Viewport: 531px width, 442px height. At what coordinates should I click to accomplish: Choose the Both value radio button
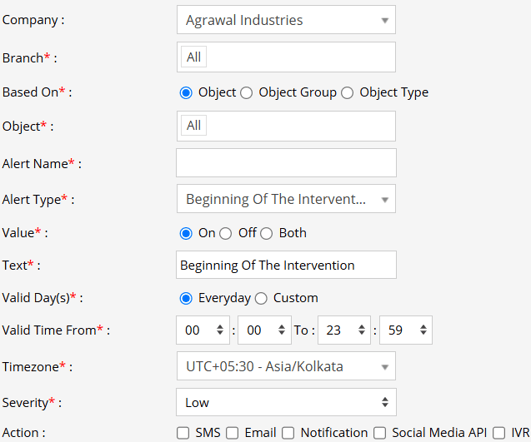(267, 233)
